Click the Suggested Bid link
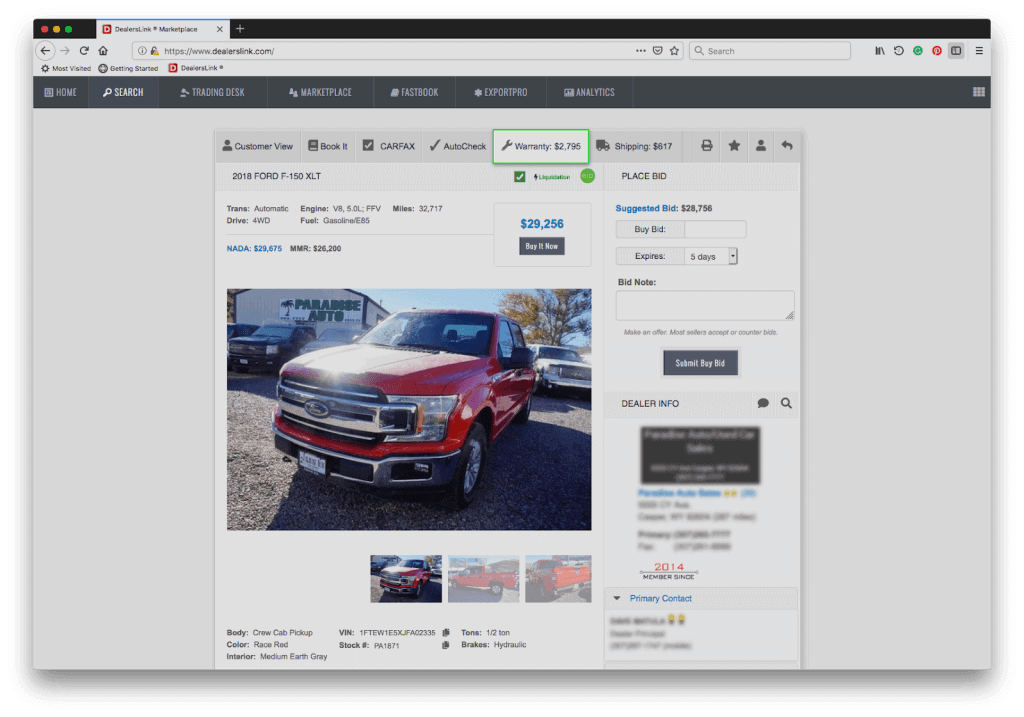Screen dimensions: 1024x717 pos(647,208)
